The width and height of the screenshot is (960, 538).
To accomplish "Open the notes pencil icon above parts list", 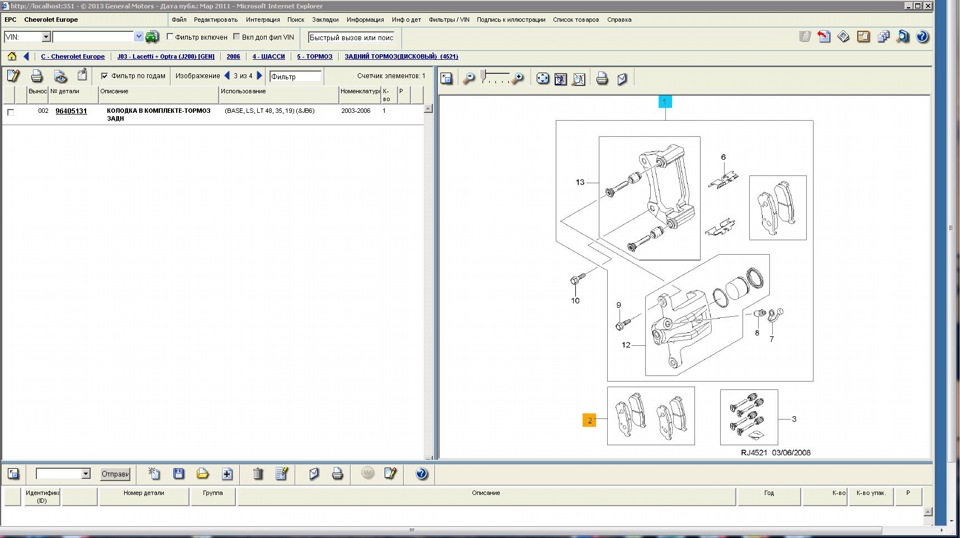I will tap(13, 76).
